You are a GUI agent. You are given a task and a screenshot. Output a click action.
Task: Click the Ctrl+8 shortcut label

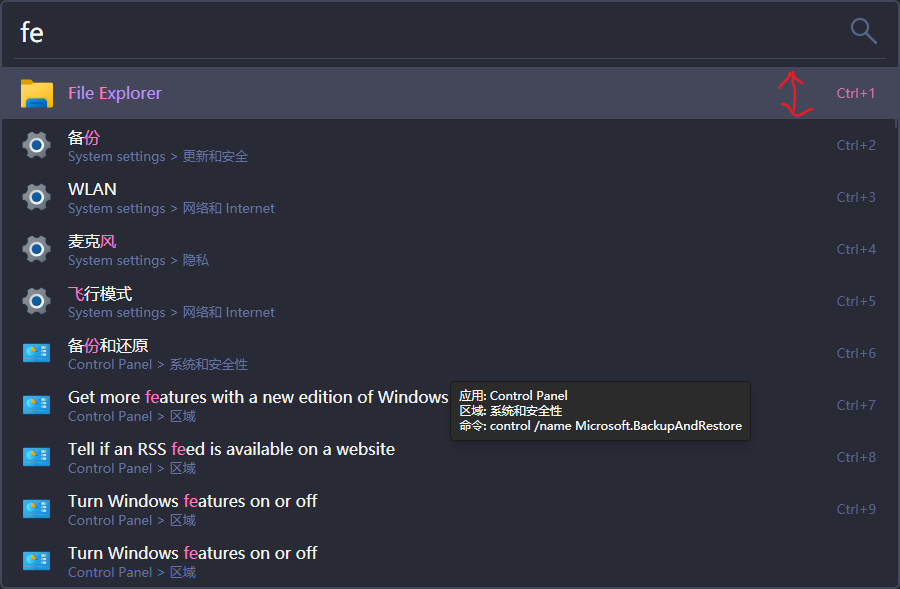[x=856, y=457]
